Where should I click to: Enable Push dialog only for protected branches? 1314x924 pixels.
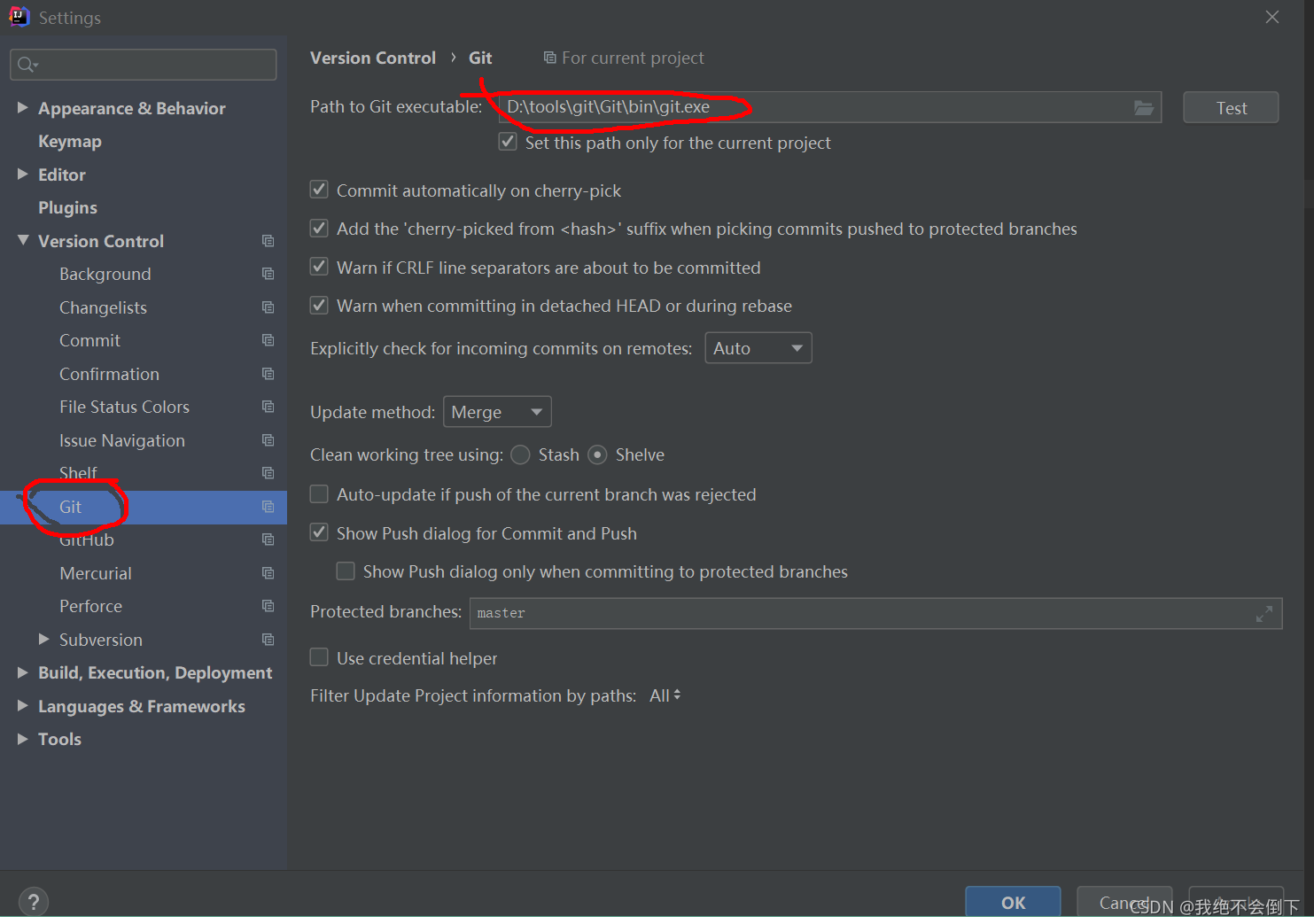point(346,571)
